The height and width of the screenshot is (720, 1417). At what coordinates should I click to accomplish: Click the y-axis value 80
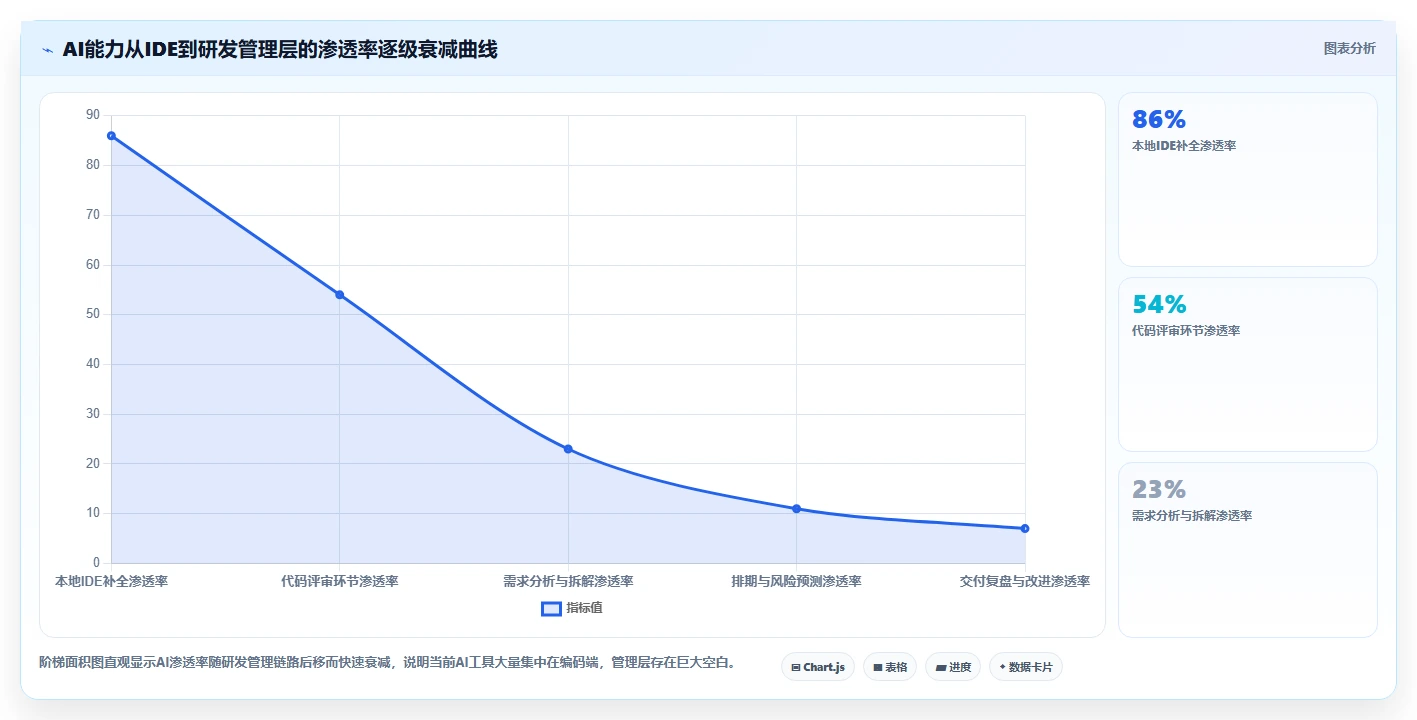click(x=93, y=165)
